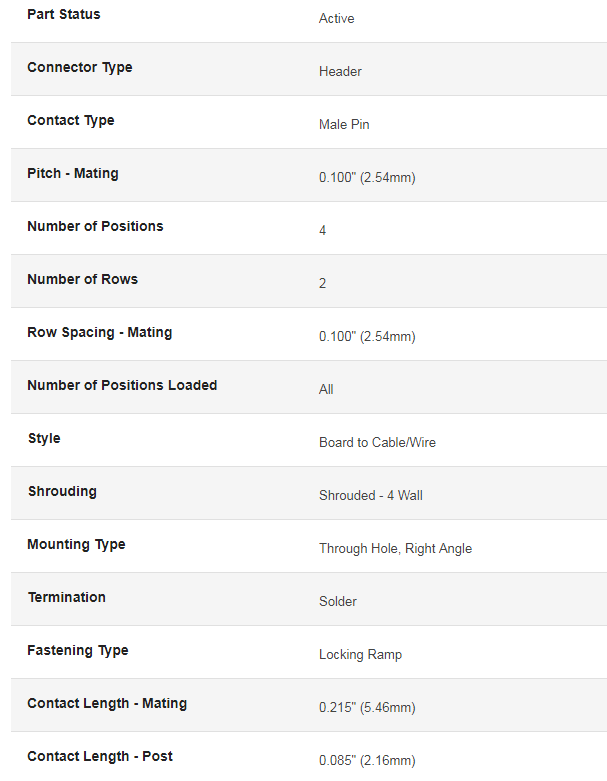The image size is (607, 781).
Task: Select the Shrouded - 4 Wall value
Action: click(371, 495)
